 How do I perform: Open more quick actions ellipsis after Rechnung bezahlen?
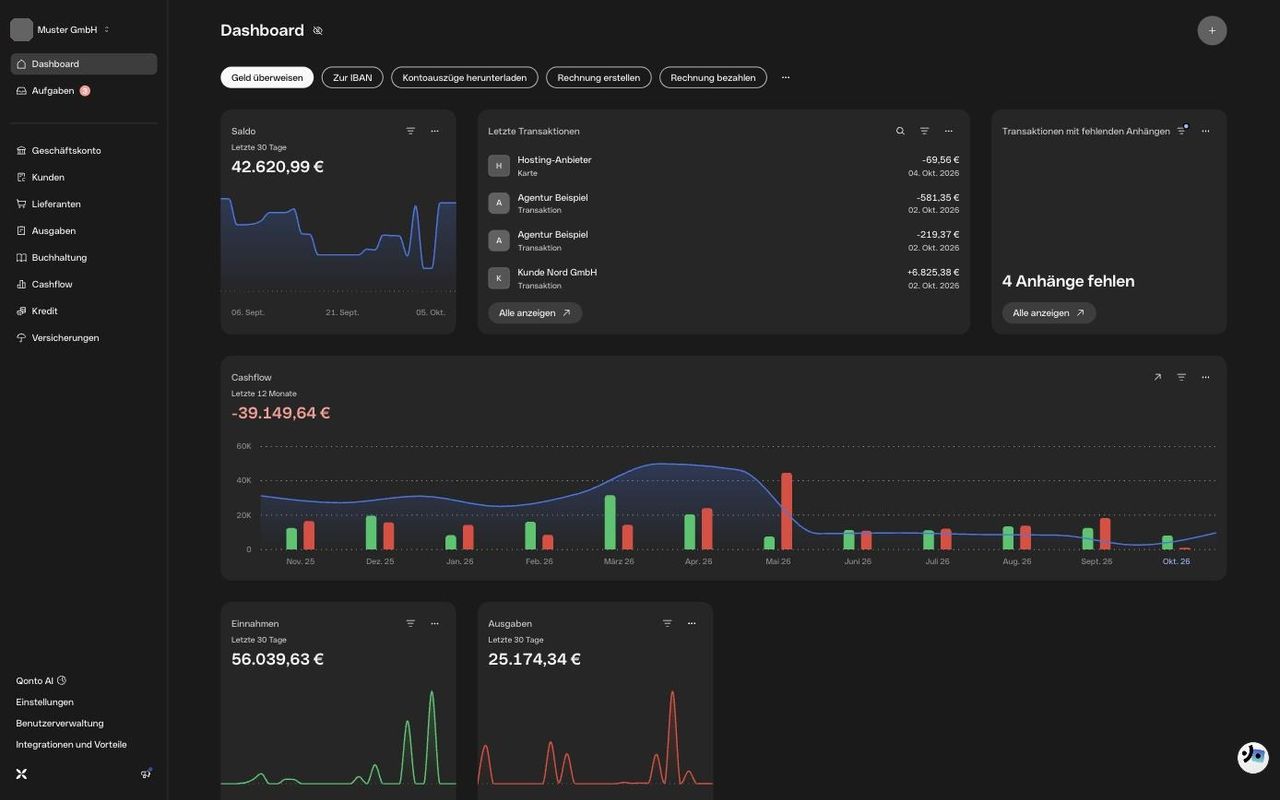pyautogui.click(x=786, y=78)
